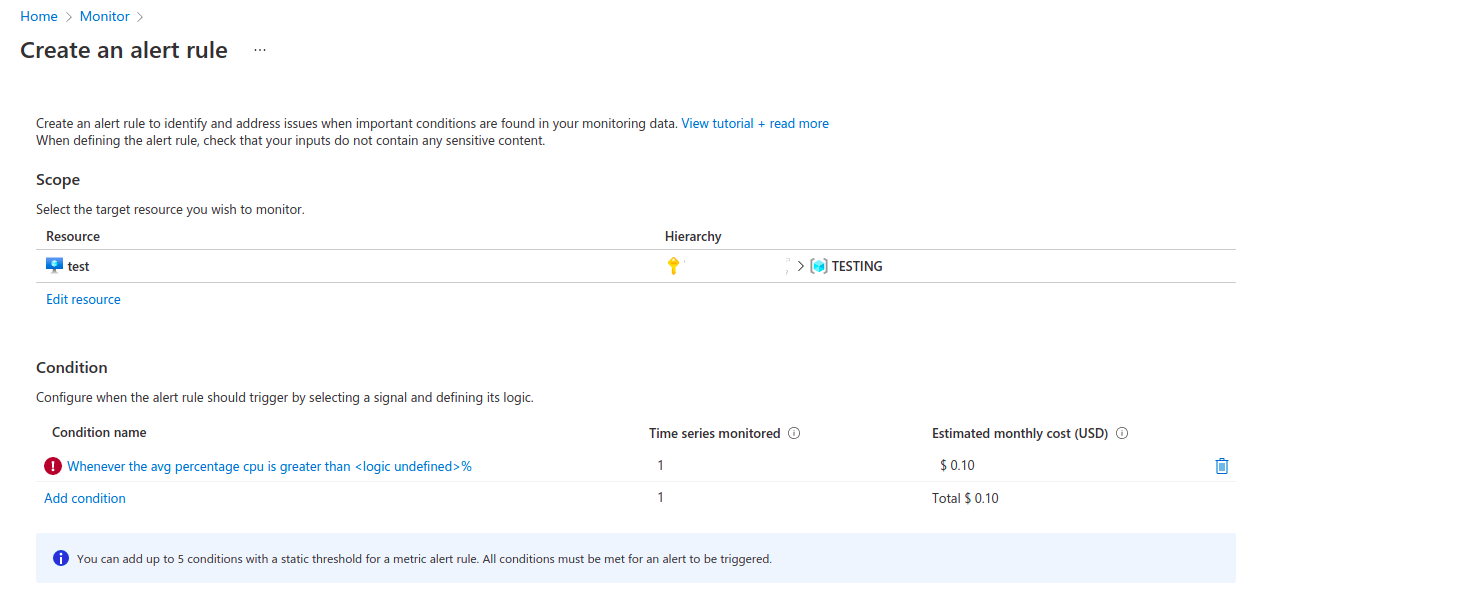Click the yellow subscription key icon
This screenshot has width=1480, height=604.
(674, 266)
